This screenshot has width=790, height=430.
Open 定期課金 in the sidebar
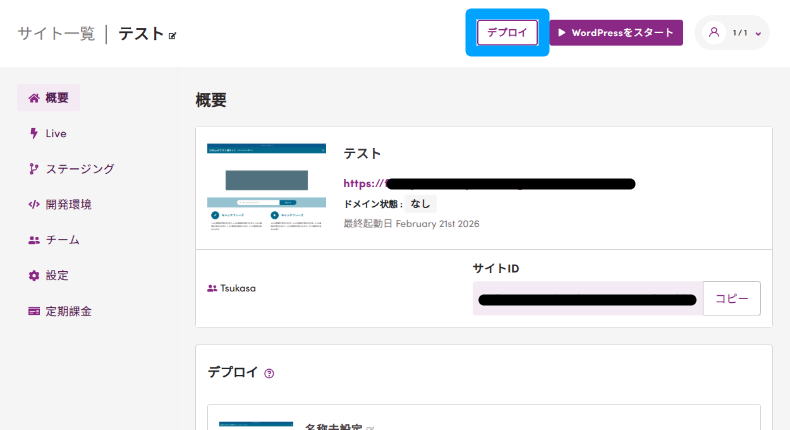pyautogui.click(x=59, y=312)
